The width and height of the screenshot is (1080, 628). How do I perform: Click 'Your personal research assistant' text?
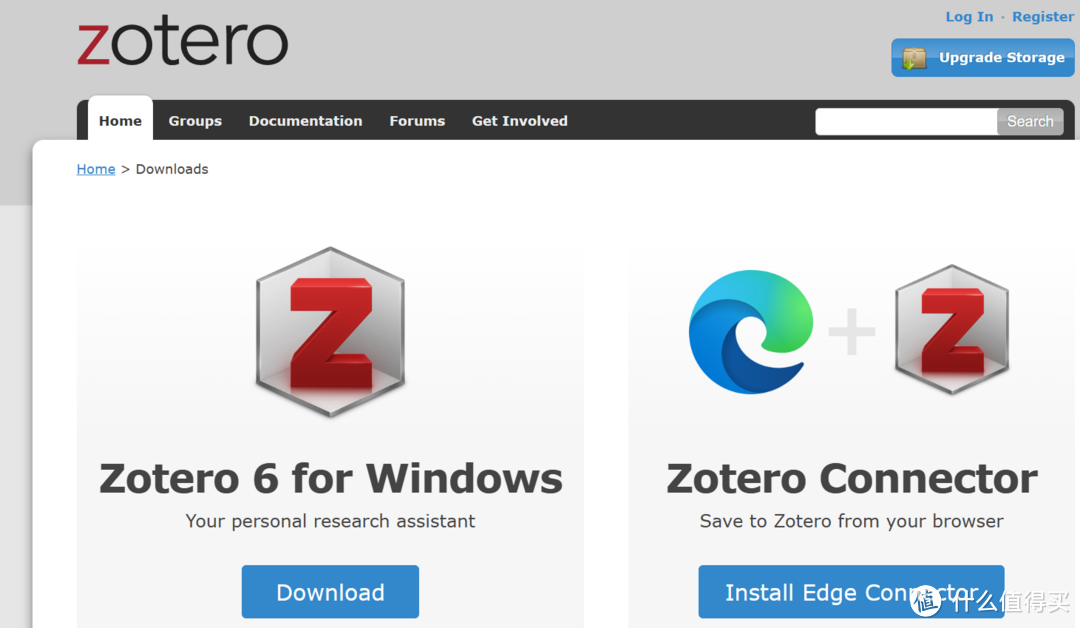(x=330, y=521)
